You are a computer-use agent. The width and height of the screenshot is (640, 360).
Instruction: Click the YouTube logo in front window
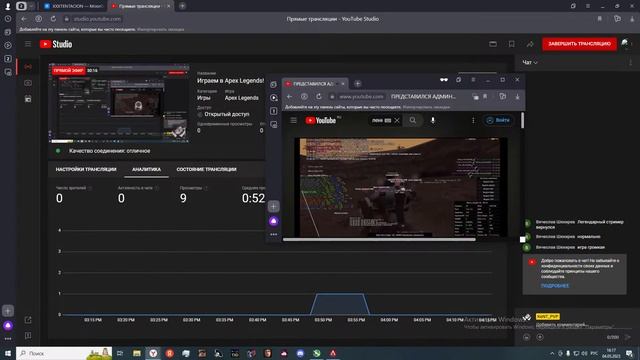pyautogui.click(x=321, y=120)
